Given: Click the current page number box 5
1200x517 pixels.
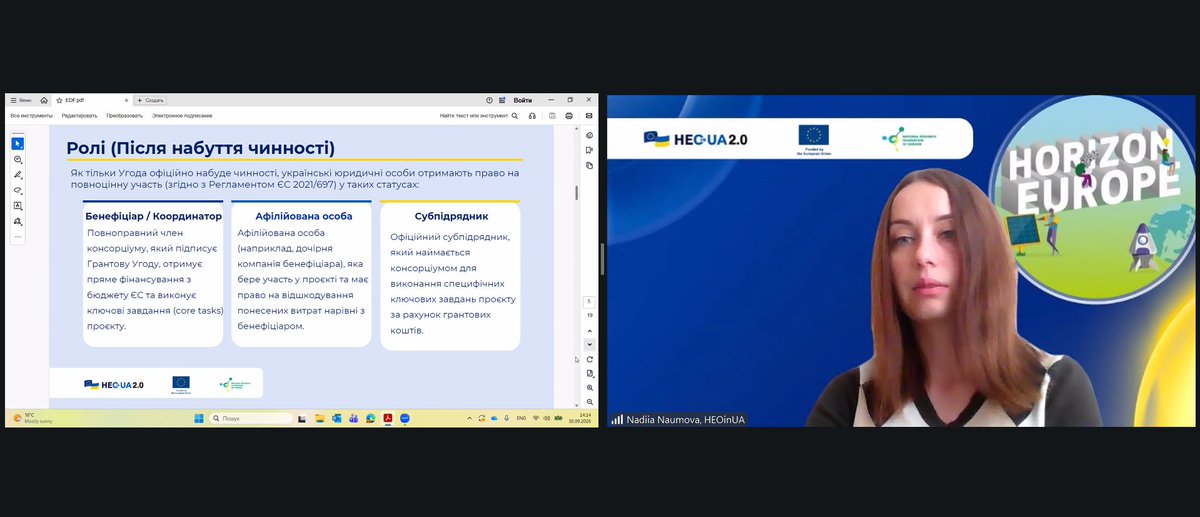Looking at the screenshot, I should (589, 301).
